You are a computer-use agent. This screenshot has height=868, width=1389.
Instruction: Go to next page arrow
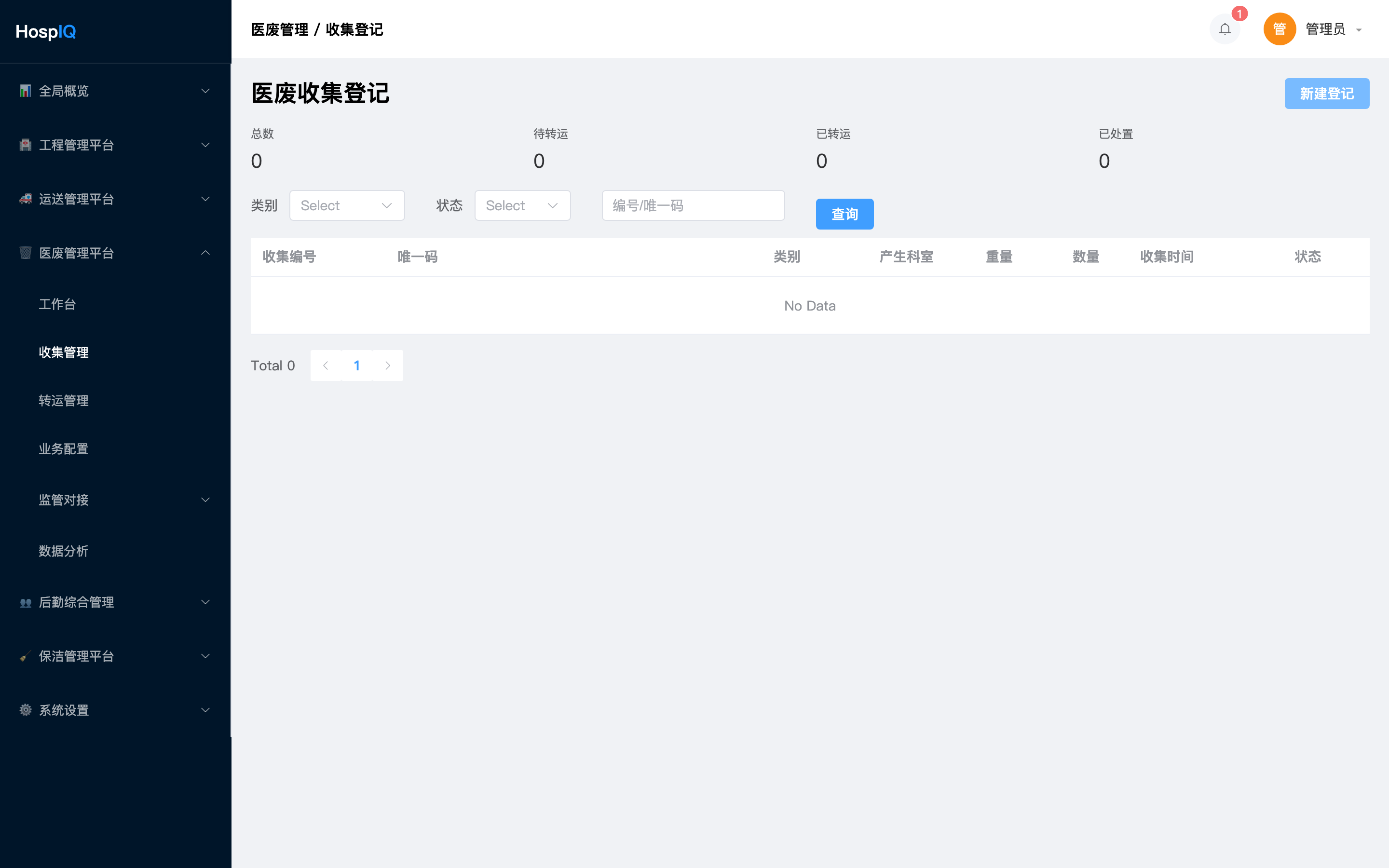[387, 366]
